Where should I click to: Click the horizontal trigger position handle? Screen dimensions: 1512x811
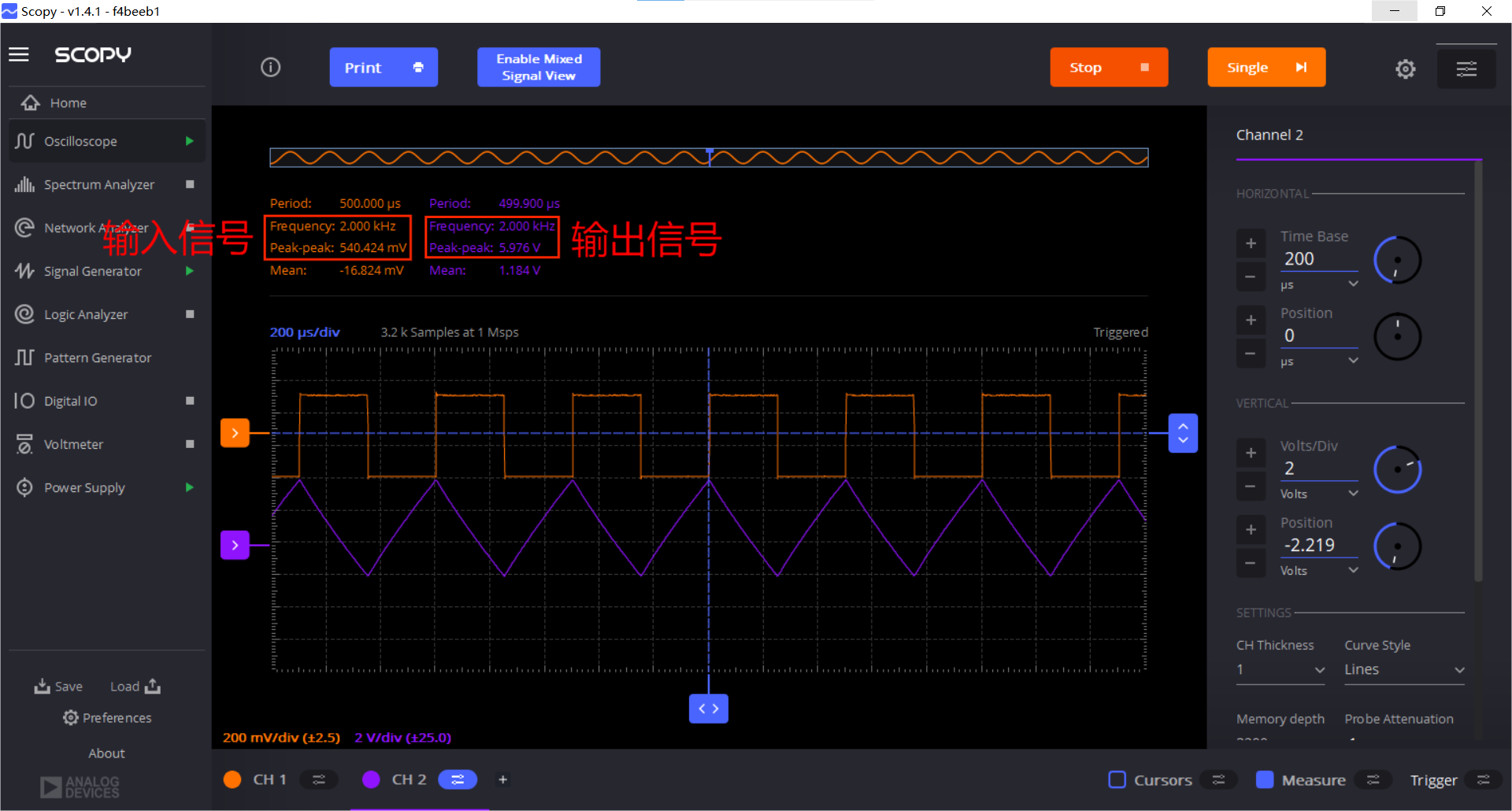709,709
